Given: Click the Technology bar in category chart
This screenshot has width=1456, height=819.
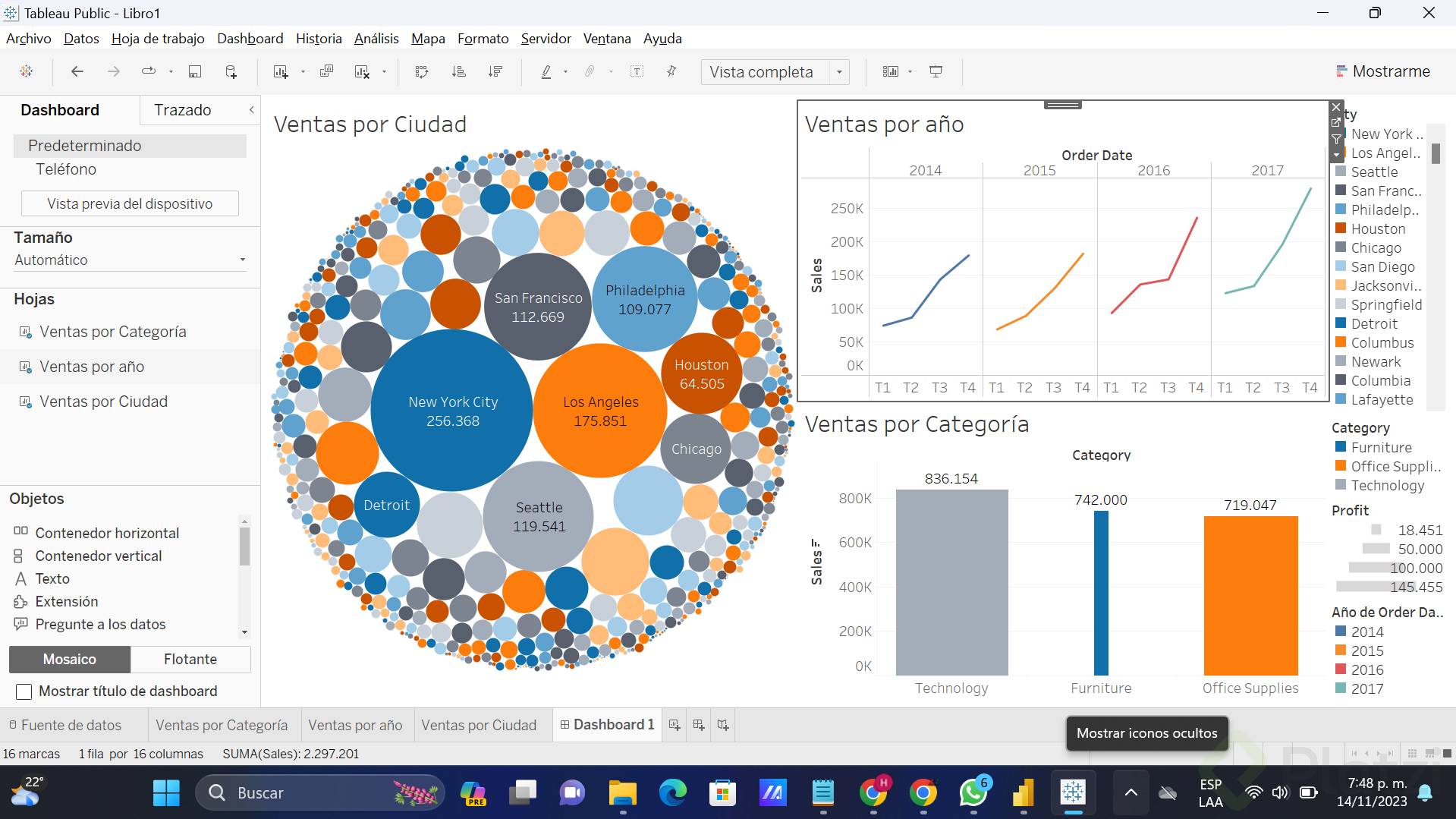Looking at the screenshot, I should click(x=951, y=582).
